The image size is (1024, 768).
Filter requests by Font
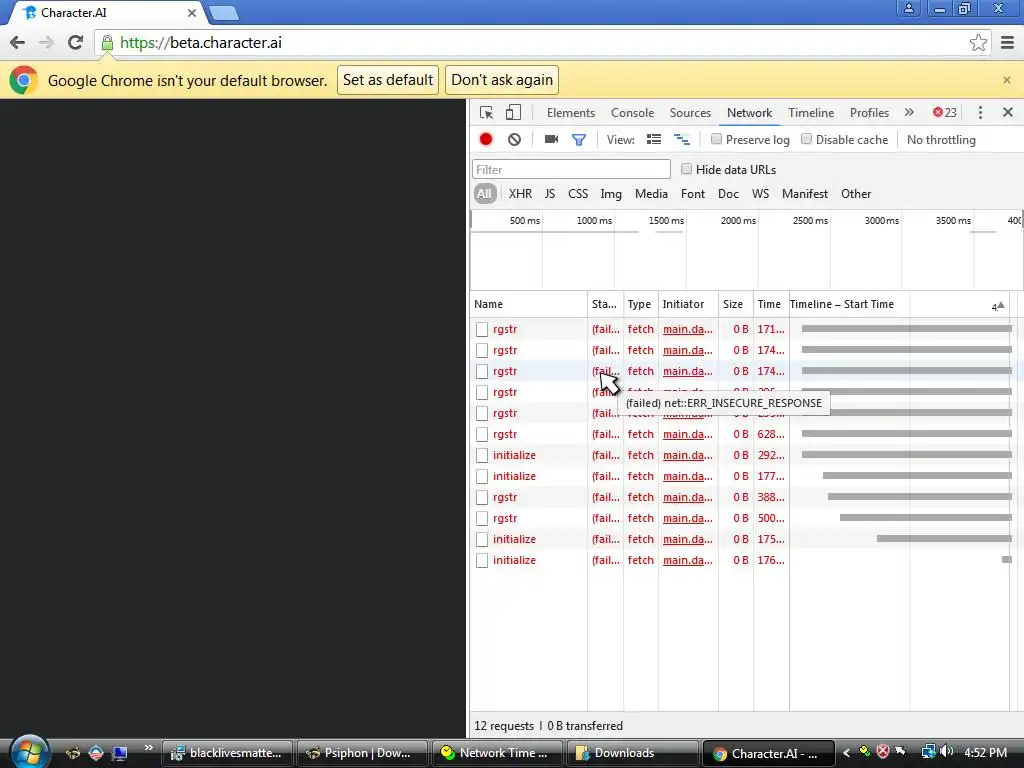pos(693,194)
